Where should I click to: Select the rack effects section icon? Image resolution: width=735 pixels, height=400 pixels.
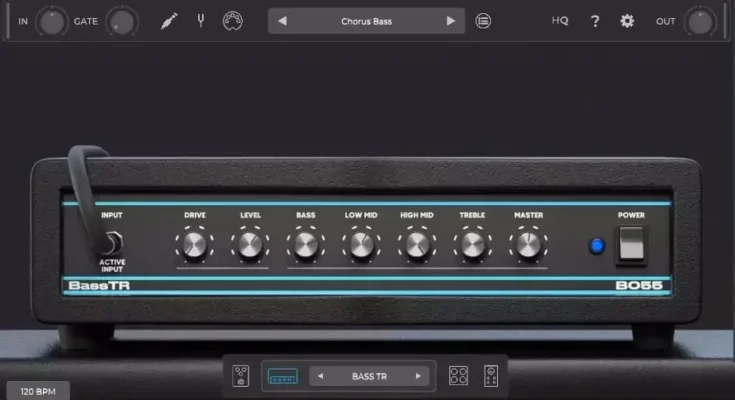(x=491, y=376)
